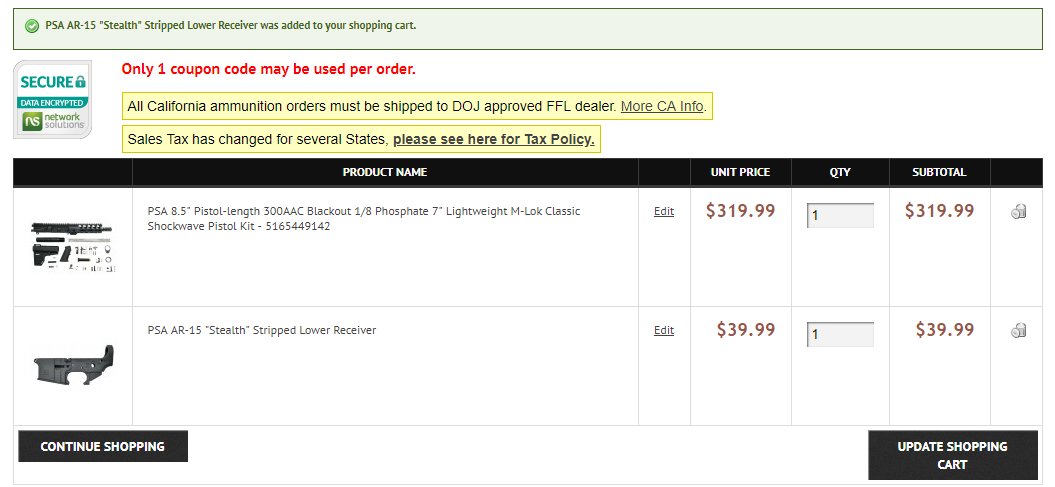Click the Unit Price column header
The height and width of the screenshot is (487, 1055).
point(740,172)
